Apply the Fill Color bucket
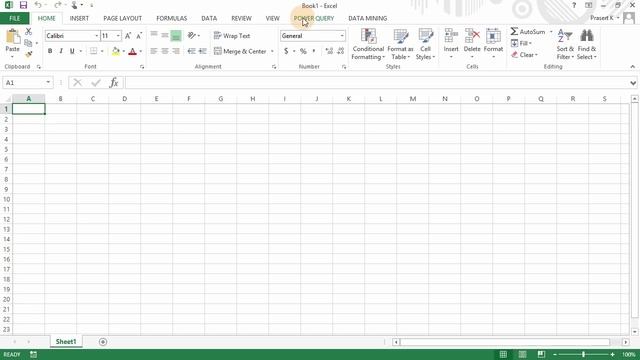This screenshot has height=360, width=640. pos(116,51)
